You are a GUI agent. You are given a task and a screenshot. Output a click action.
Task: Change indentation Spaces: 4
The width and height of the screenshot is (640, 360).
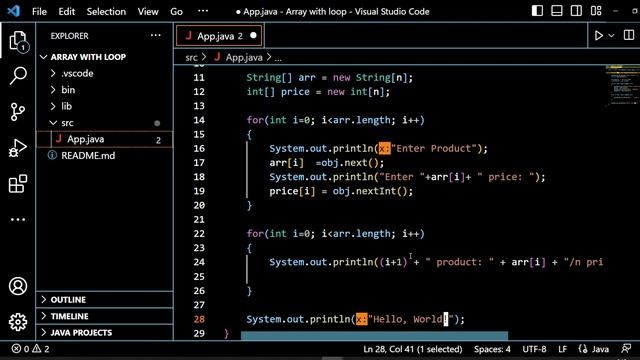tap(492, 349)
